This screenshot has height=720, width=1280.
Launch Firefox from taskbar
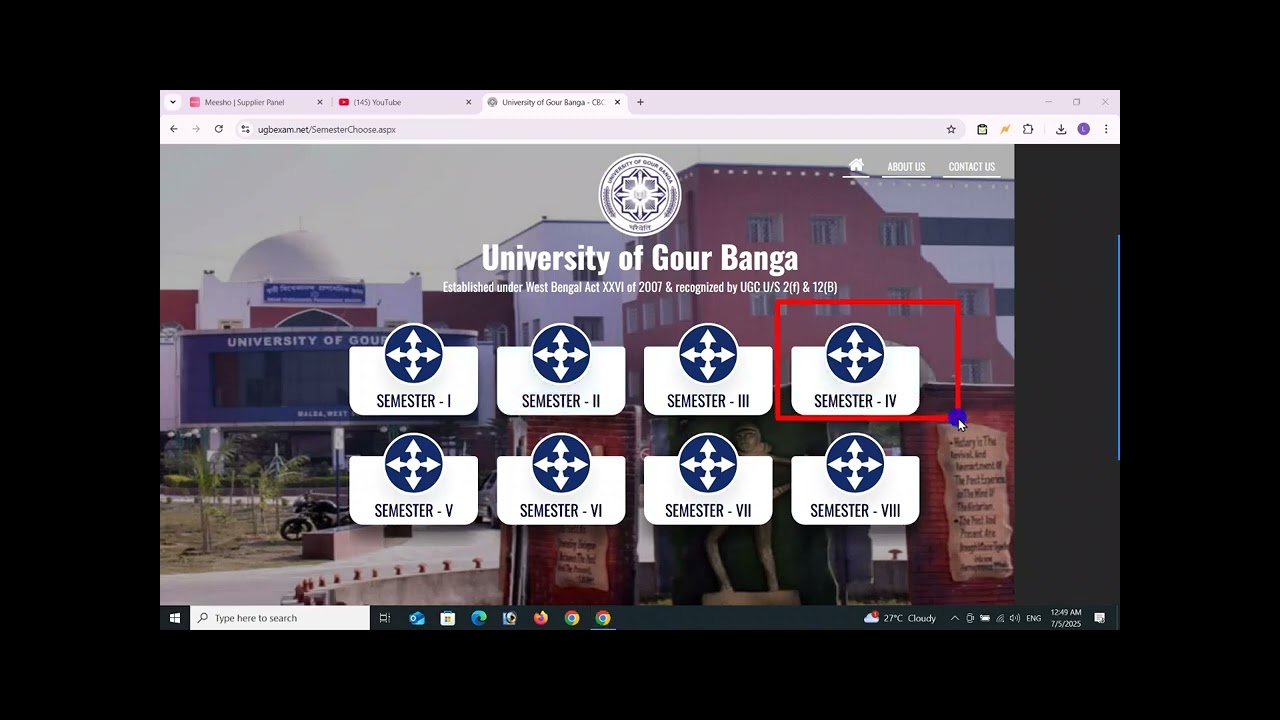[x=541, y=618]
